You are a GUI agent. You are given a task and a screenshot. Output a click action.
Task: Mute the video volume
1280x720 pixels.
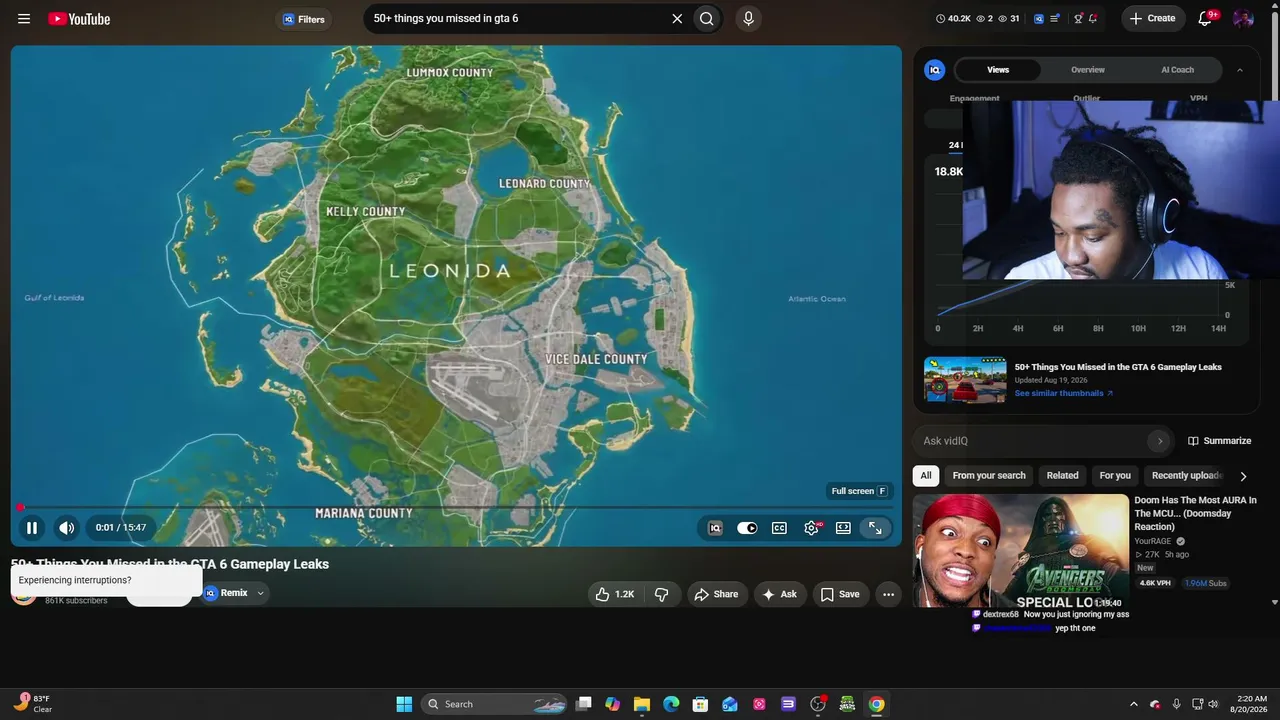pos(66,528)
